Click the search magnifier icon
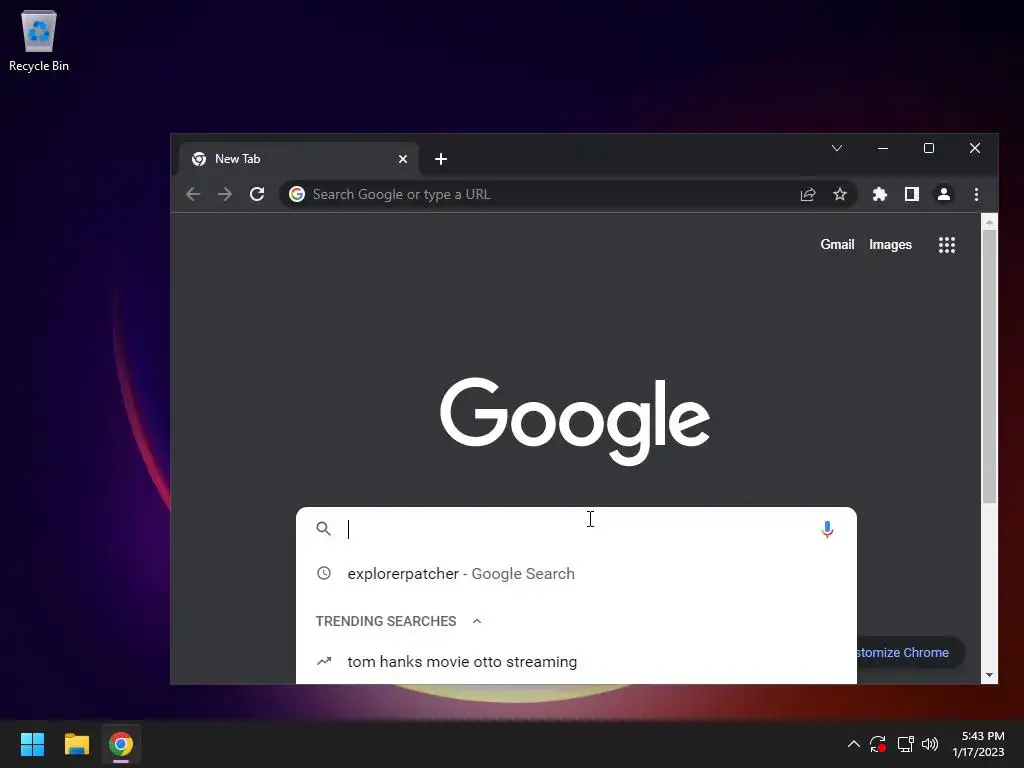The height and width of the screenshot is (768, 1024). point(323,528)
